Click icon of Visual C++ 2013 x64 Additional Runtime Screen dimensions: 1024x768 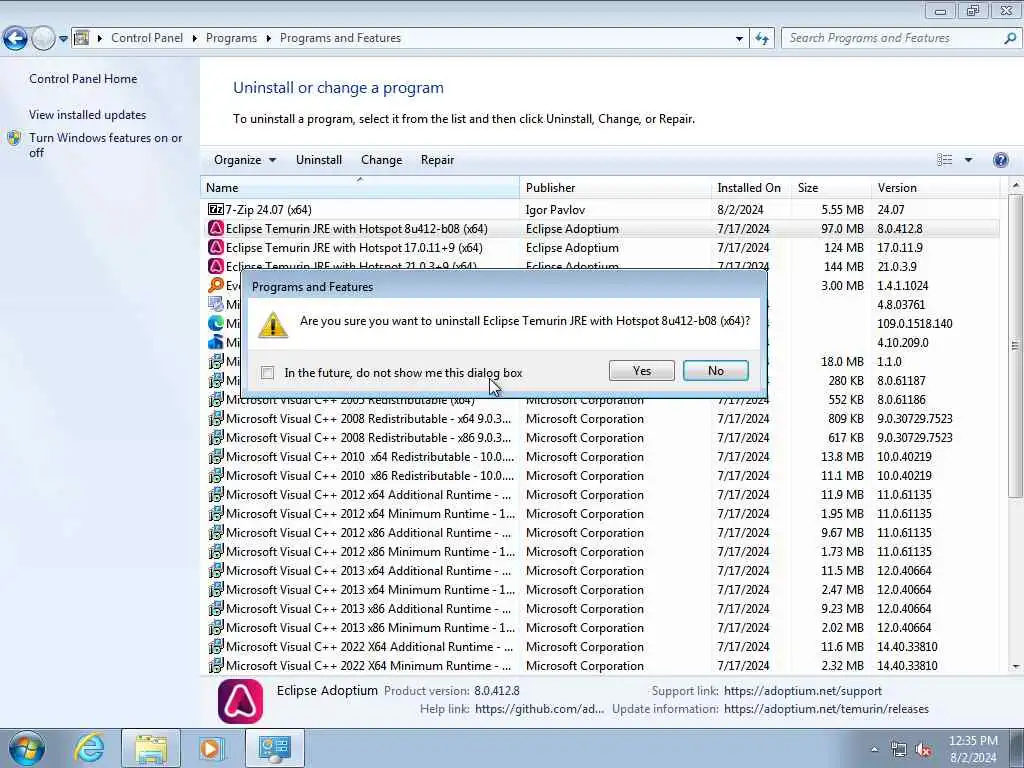click(x=216, y=570)
